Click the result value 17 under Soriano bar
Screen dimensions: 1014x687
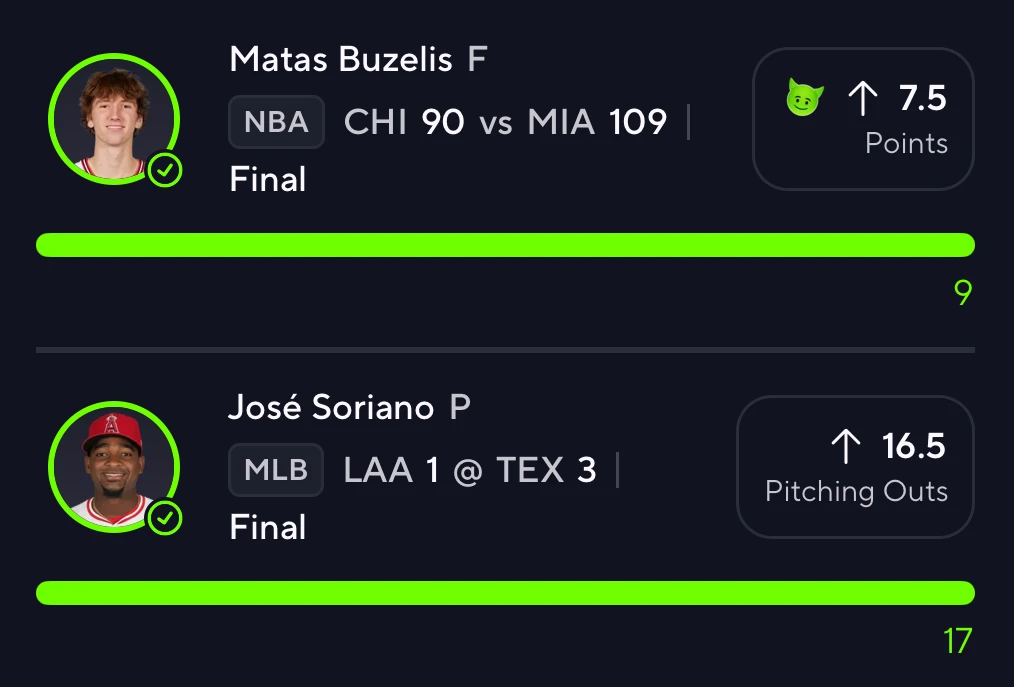[958, 641]
